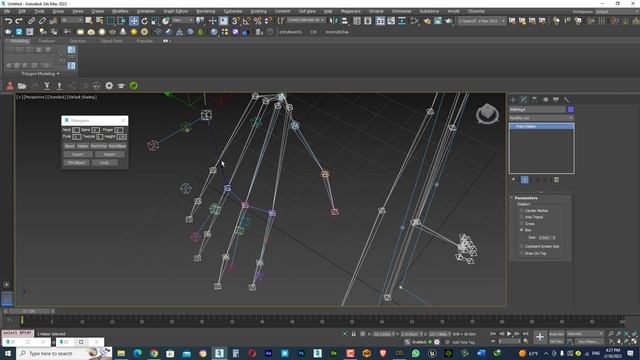The image size is (640, 360).
Task: Click the green circular icon in script toolbar
Action: pos(133,86)
